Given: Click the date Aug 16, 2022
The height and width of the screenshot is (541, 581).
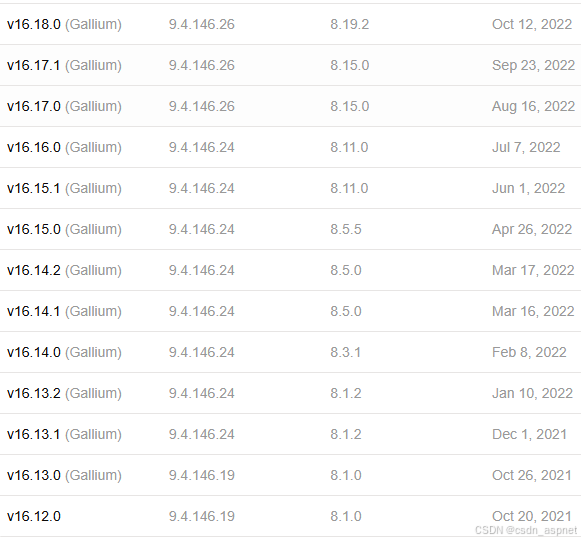Looking at the screenshot, I should point(533,107).
